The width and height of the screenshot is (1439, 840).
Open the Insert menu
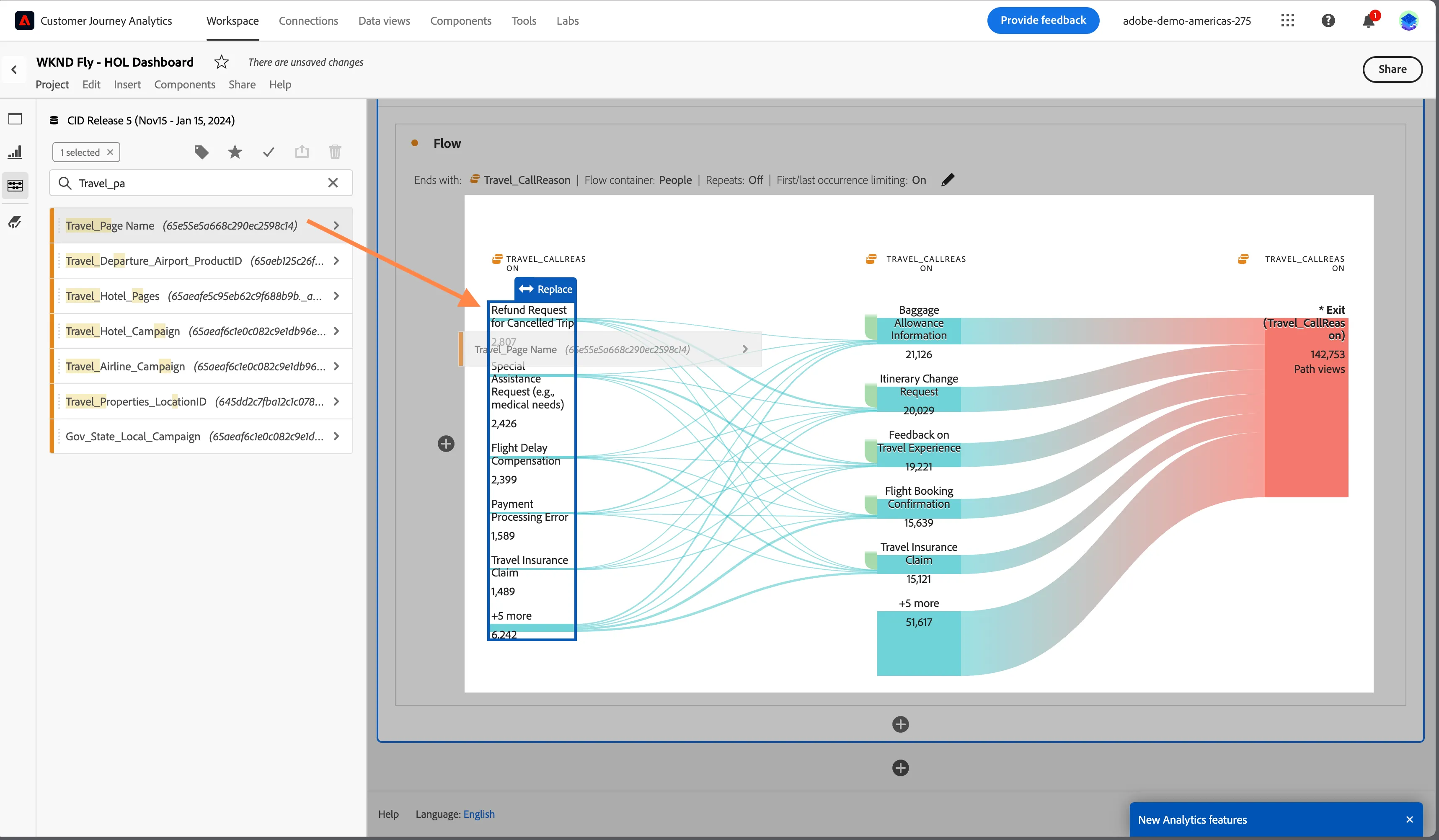click(x=127, y=85)
